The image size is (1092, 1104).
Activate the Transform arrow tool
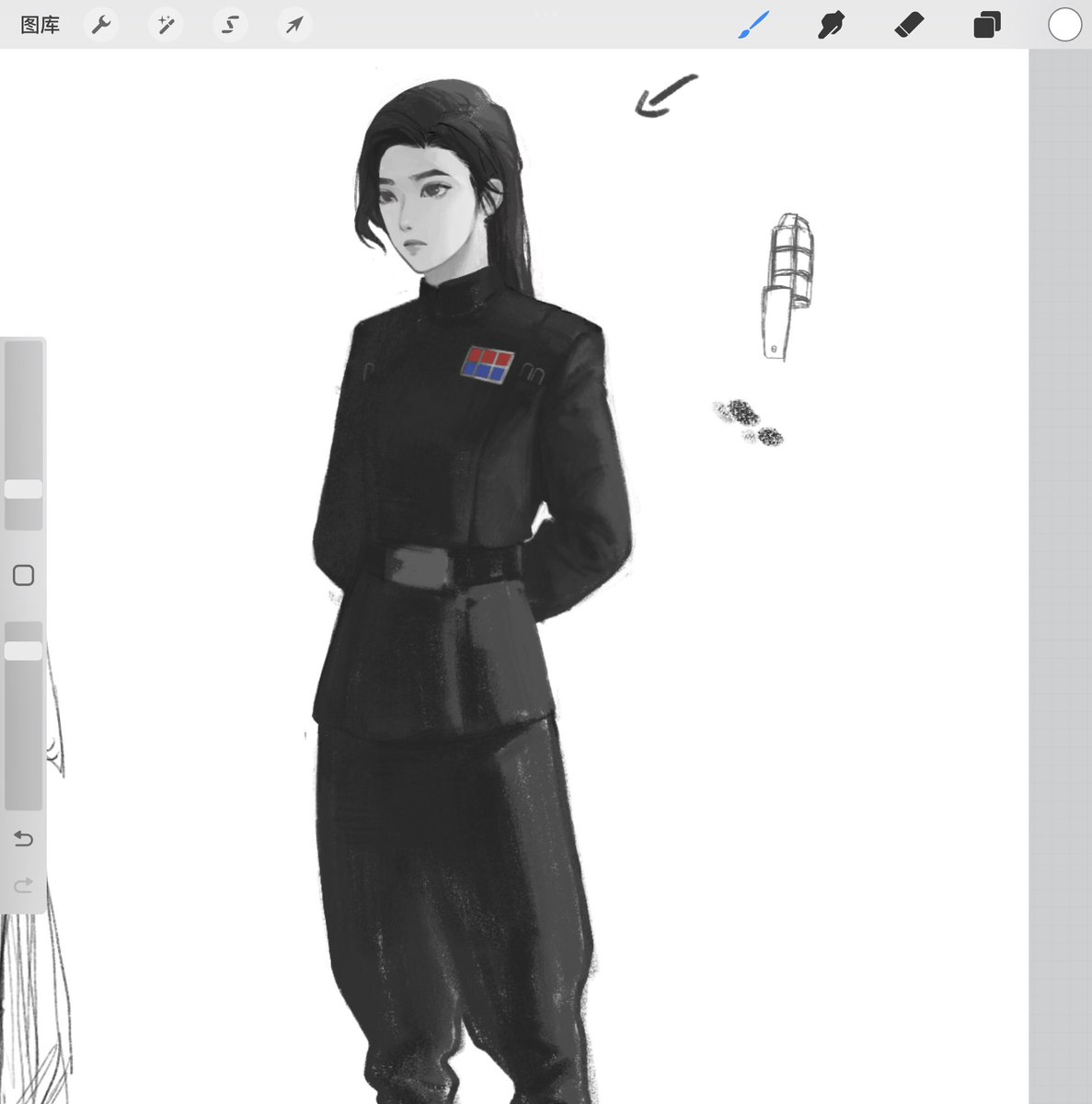click(x=294, y=25)
